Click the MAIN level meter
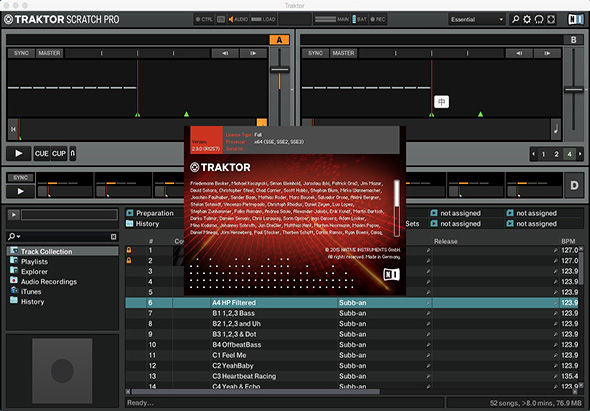590x411 pixels. tap(331, 19)
